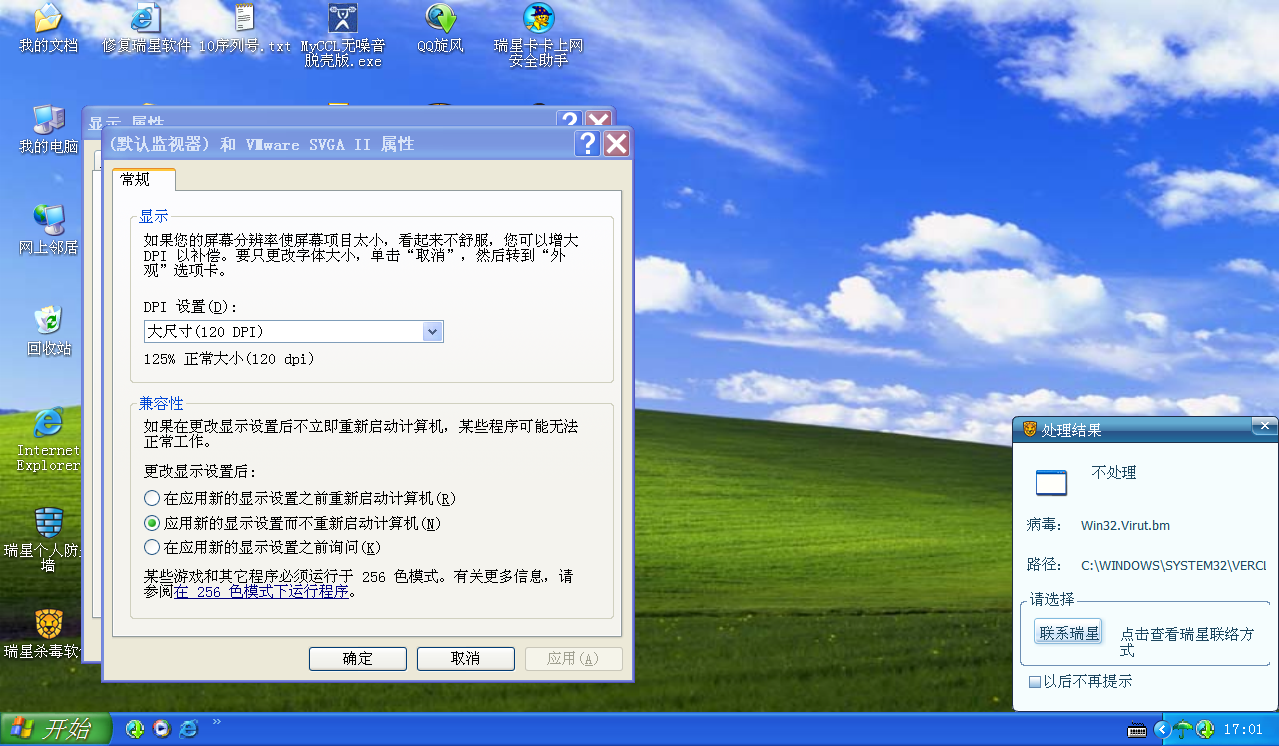Click the 不处理 result text

1114,473
